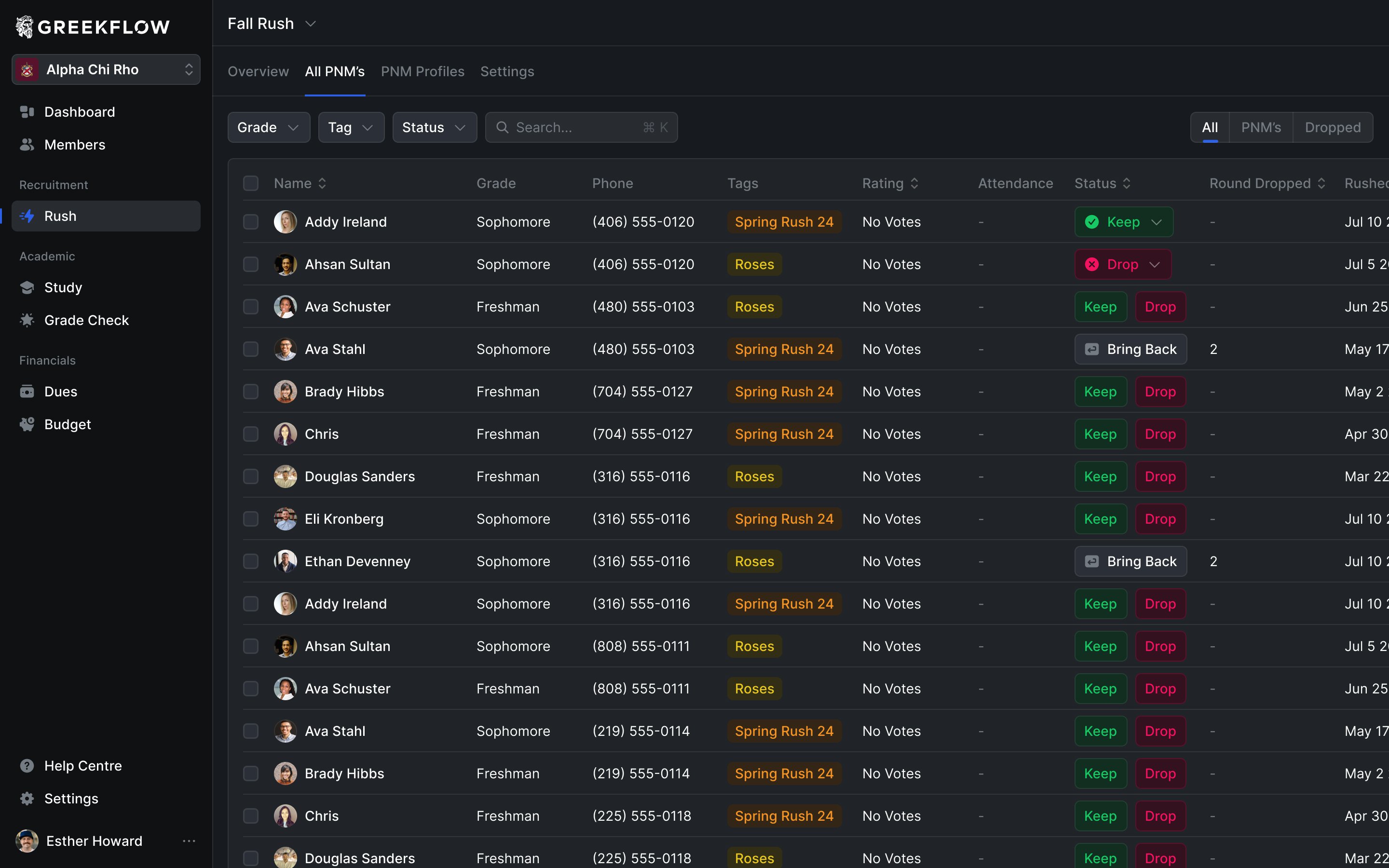Switch to the All PNM's tab
The image size is (1389, 868).
(x=335, y=72)
